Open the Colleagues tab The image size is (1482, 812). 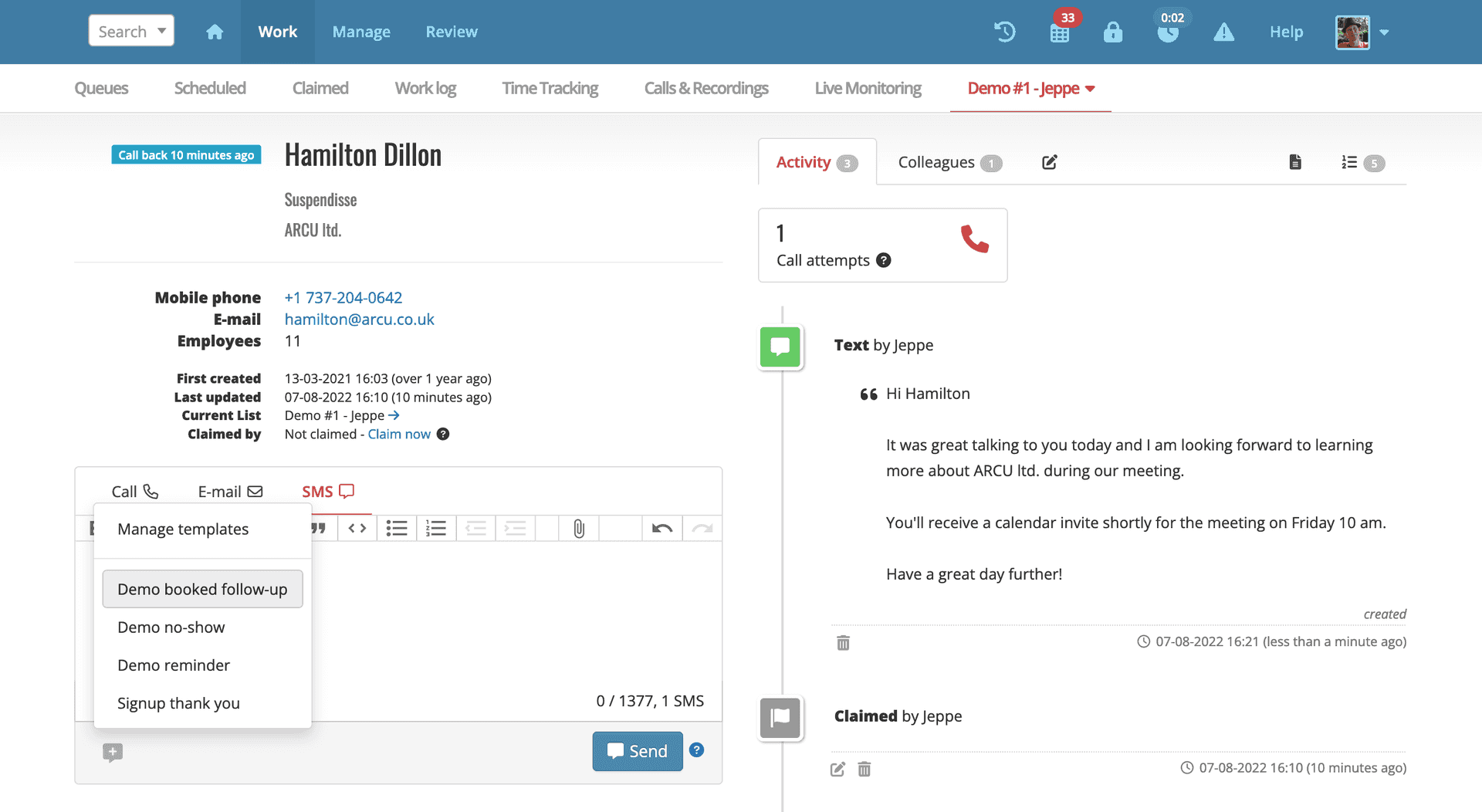[949, 162]
